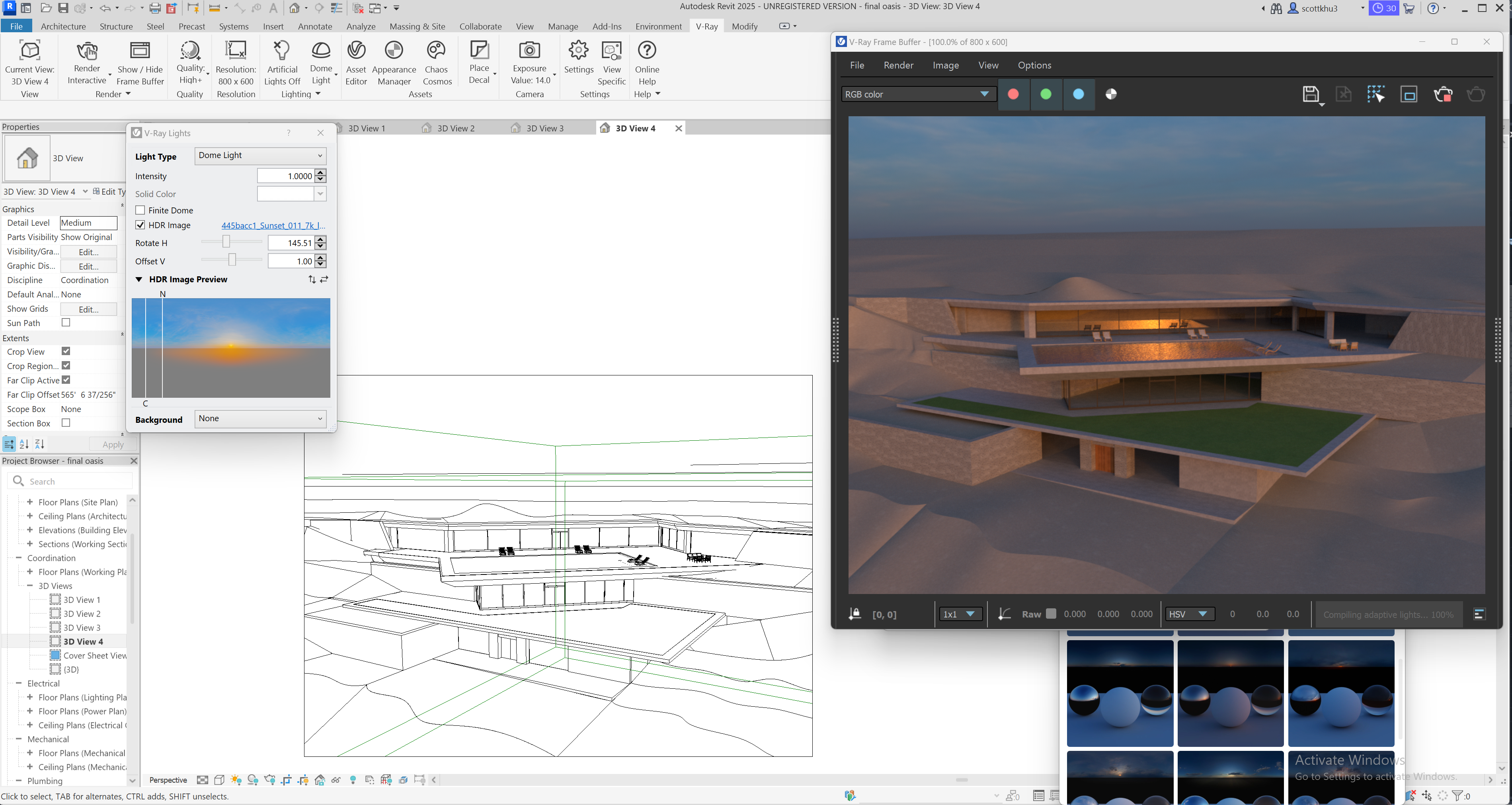The width and height of the screenshot is (1512, 805).
Task: Open Massing & Site ribbon tab
Action: point(418,26)
